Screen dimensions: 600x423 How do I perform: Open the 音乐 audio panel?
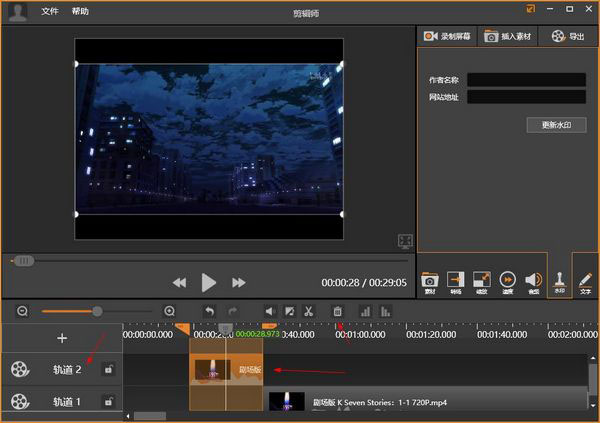pos(533,282)
